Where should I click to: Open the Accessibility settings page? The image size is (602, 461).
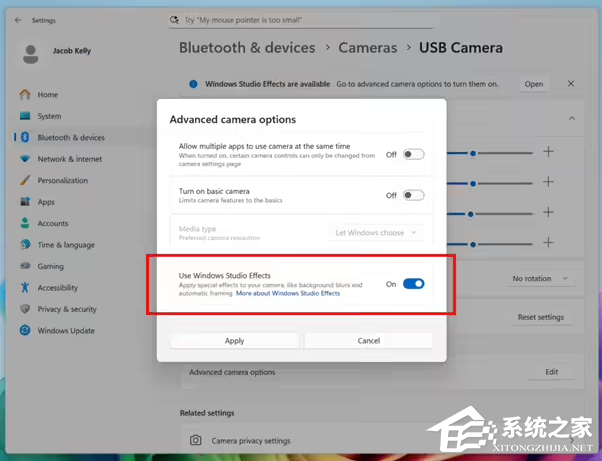[x=58, y=288]
